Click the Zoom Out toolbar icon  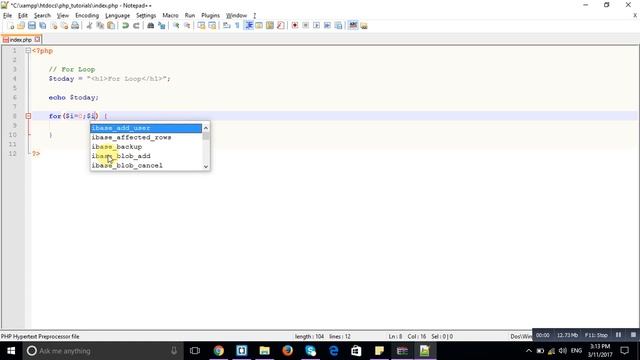(x=187, y=26)
